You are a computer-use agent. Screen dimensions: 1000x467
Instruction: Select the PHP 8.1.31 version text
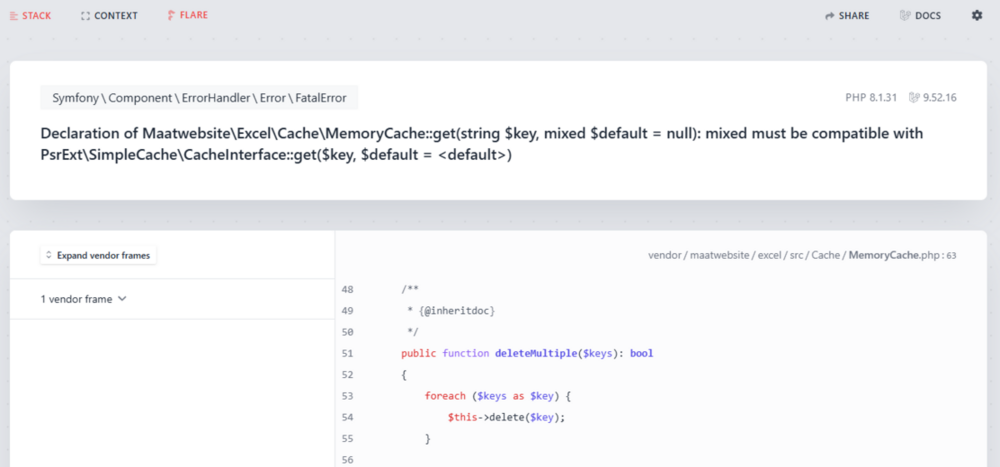[x=871, y=98]
